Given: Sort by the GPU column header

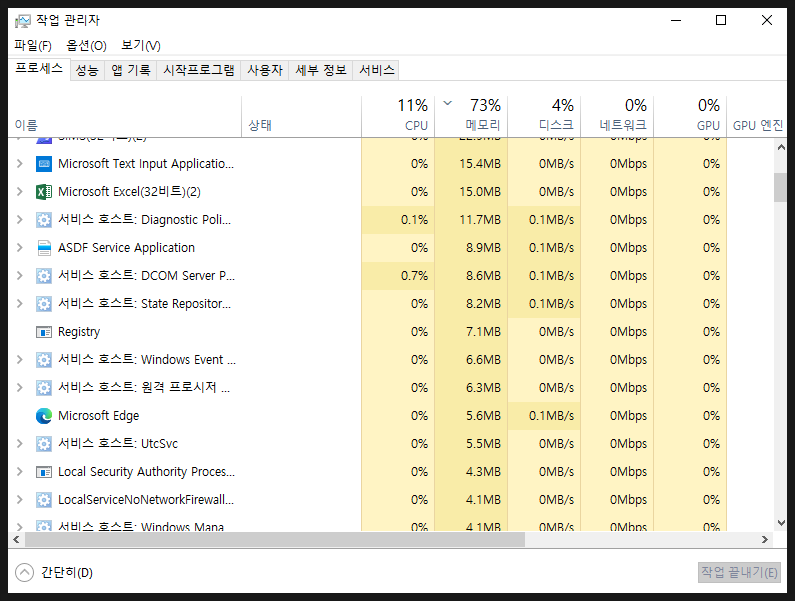Looking at the screenshot, I should [x=690, y=117].
